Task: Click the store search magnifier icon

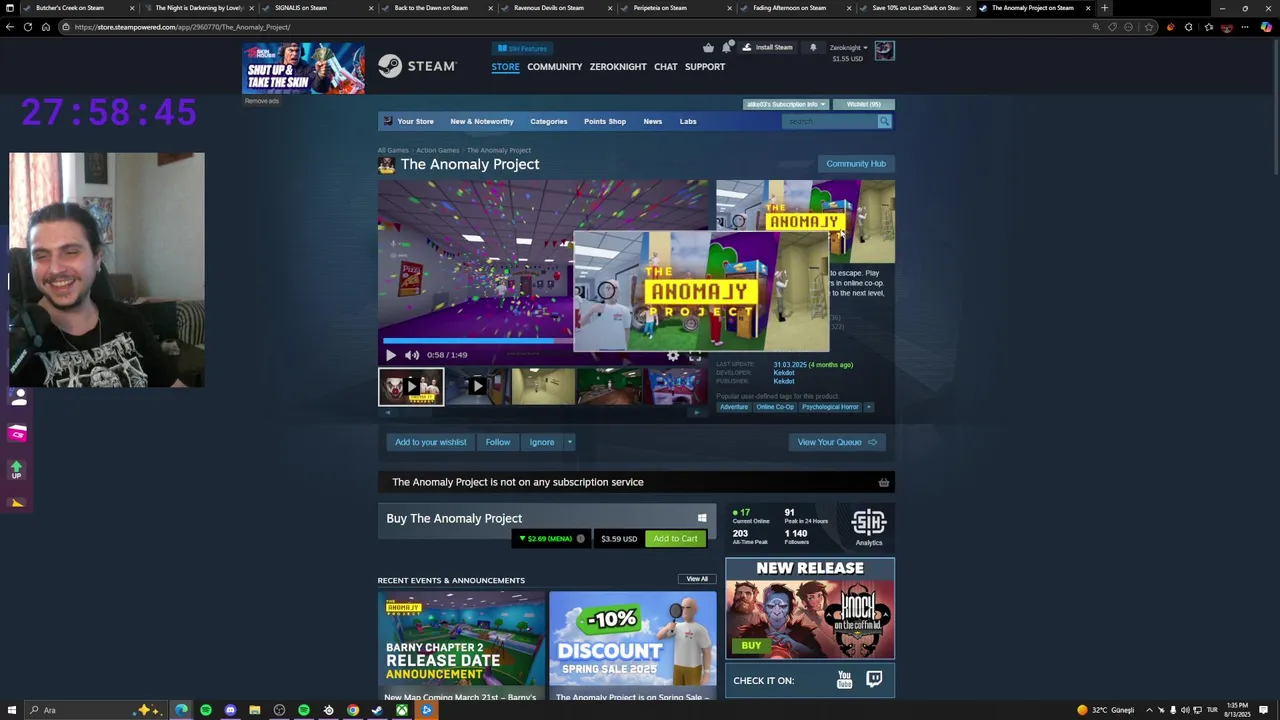Action: pos(884,121)
